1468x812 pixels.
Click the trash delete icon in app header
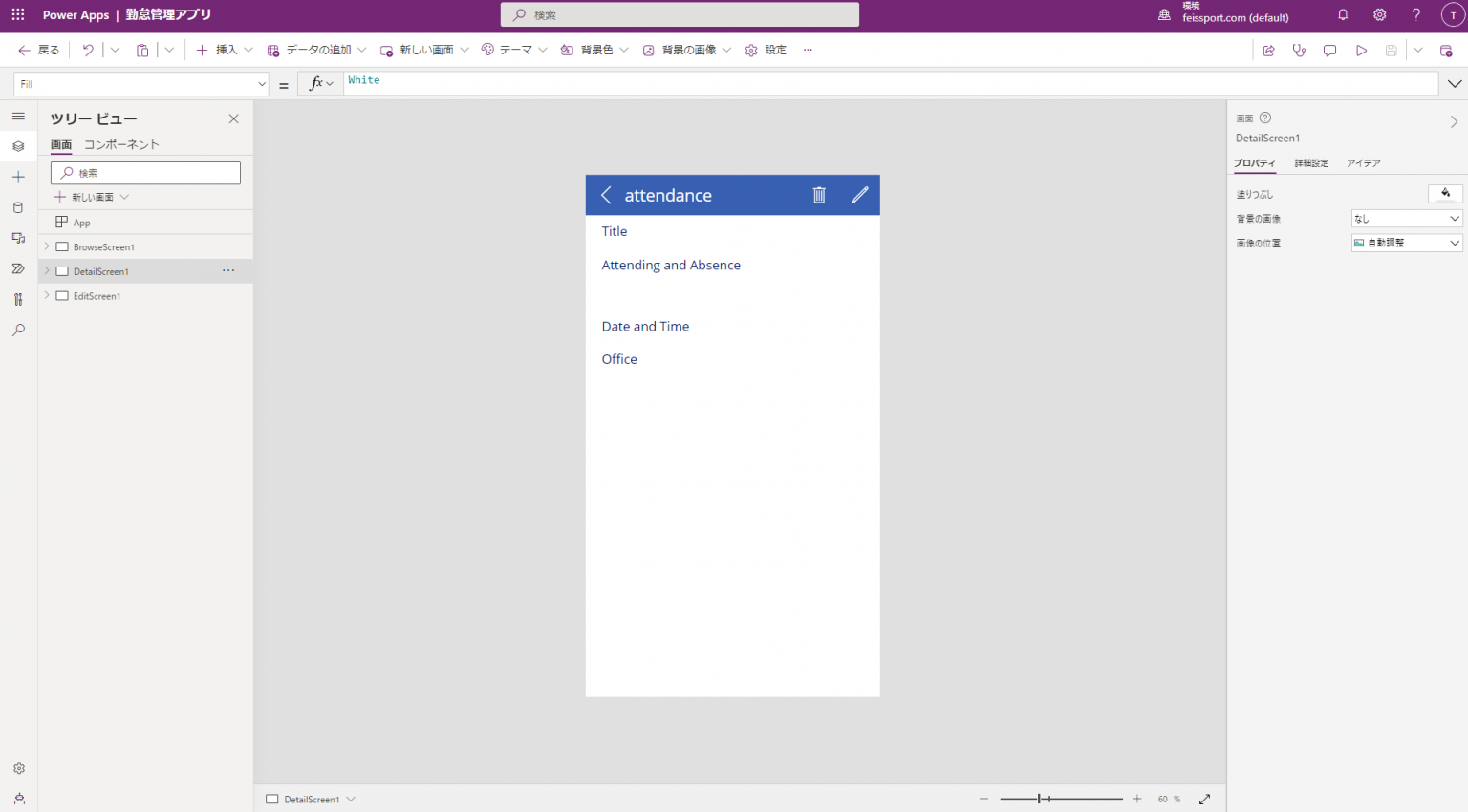click(819, 195)
